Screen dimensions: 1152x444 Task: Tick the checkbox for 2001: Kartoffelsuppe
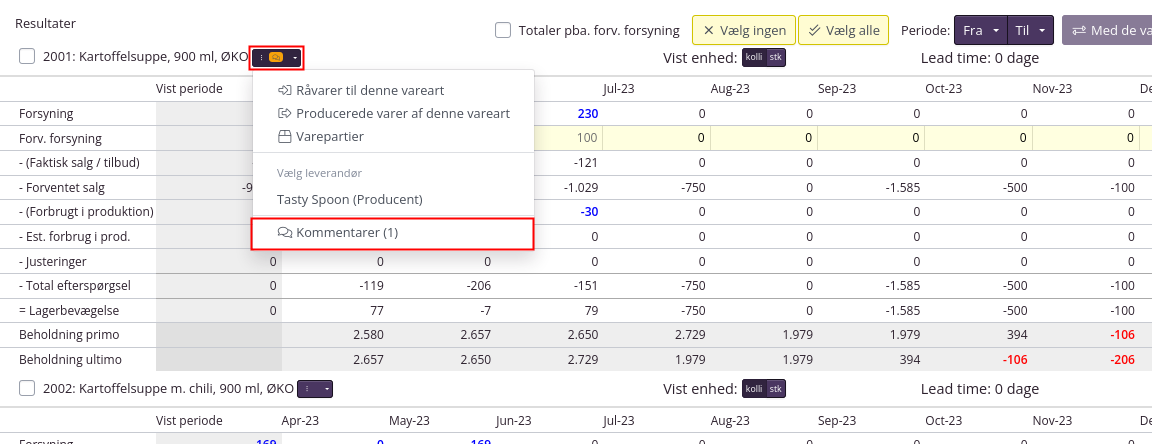pos(27,57)
